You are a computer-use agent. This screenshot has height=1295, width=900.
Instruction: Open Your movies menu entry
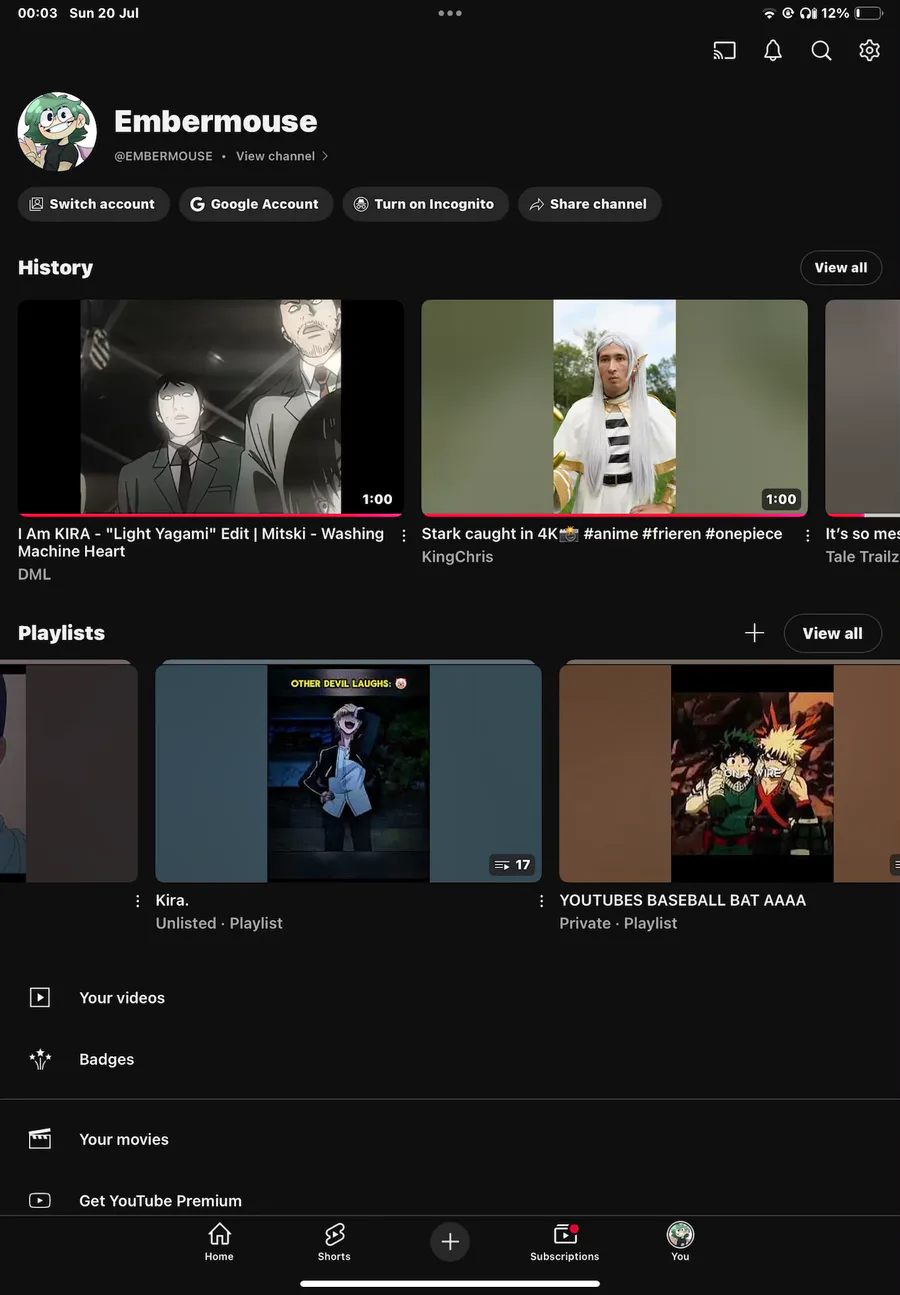click(x=450, y=1139)
